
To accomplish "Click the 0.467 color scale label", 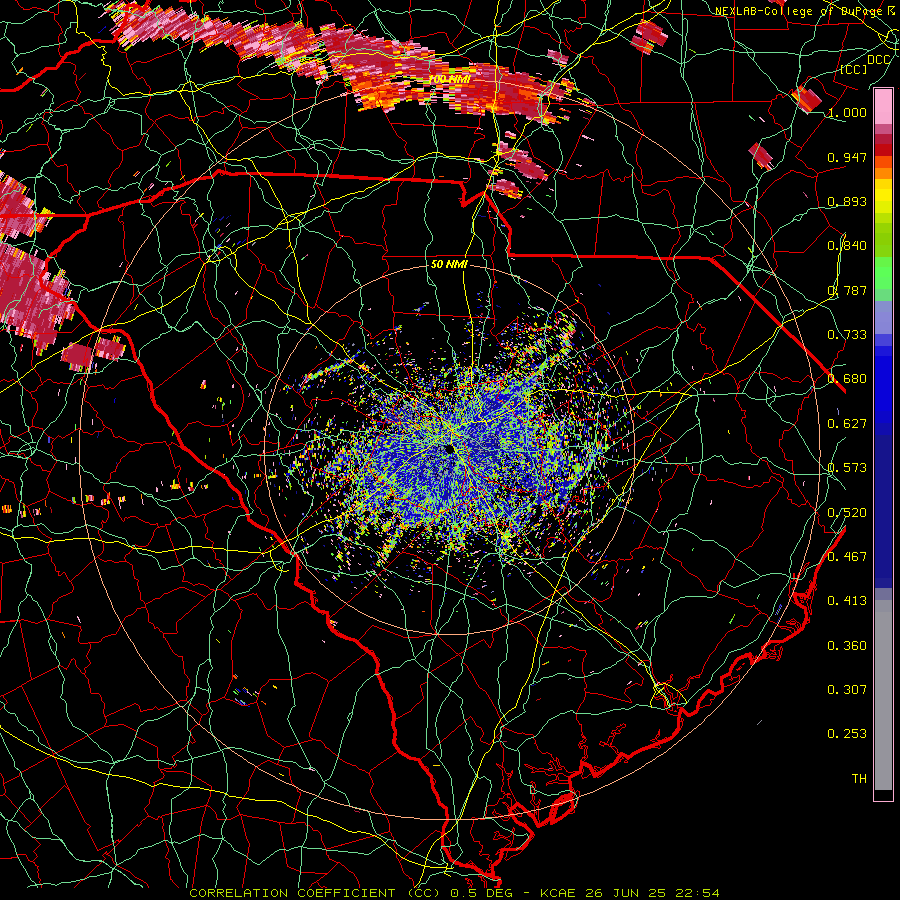I will pos(847,557).
